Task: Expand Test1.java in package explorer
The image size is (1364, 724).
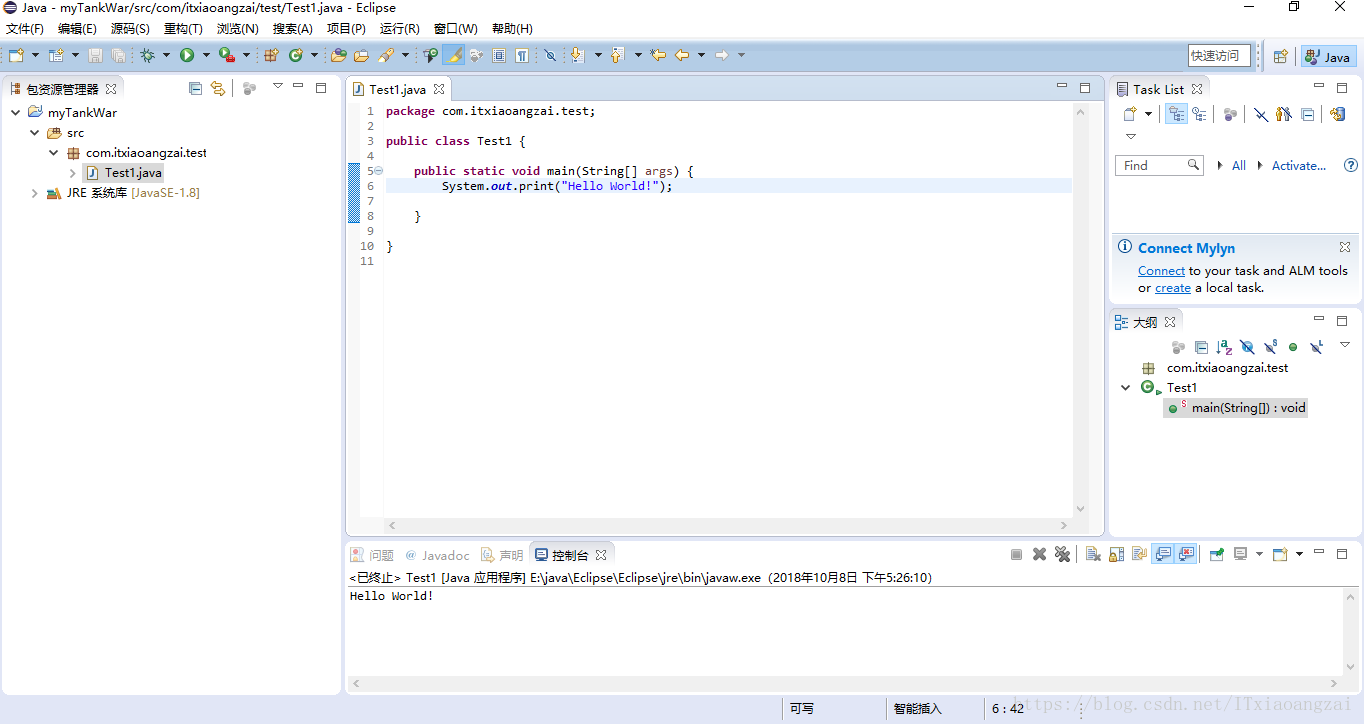Action: coord(73,173)
